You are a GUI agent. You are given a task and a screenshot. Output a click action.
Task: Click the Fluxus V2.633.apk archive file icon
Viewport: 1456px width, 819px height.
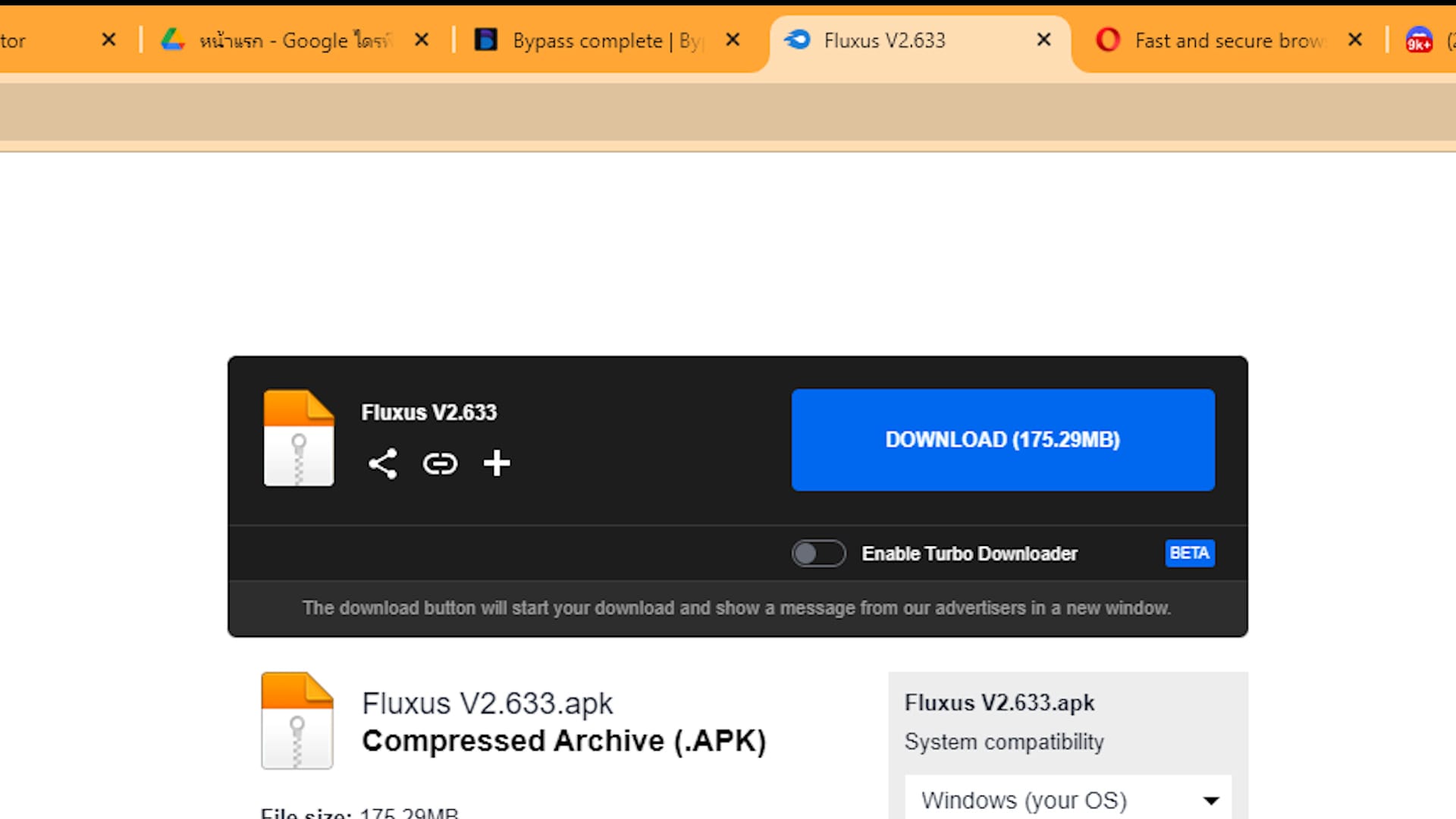[x=297, y=720]
